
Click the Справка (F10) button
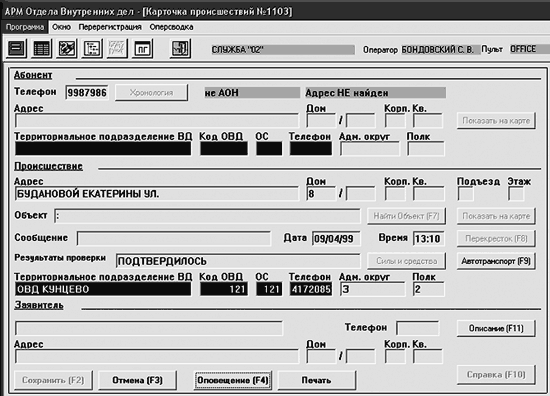(496, 375)
